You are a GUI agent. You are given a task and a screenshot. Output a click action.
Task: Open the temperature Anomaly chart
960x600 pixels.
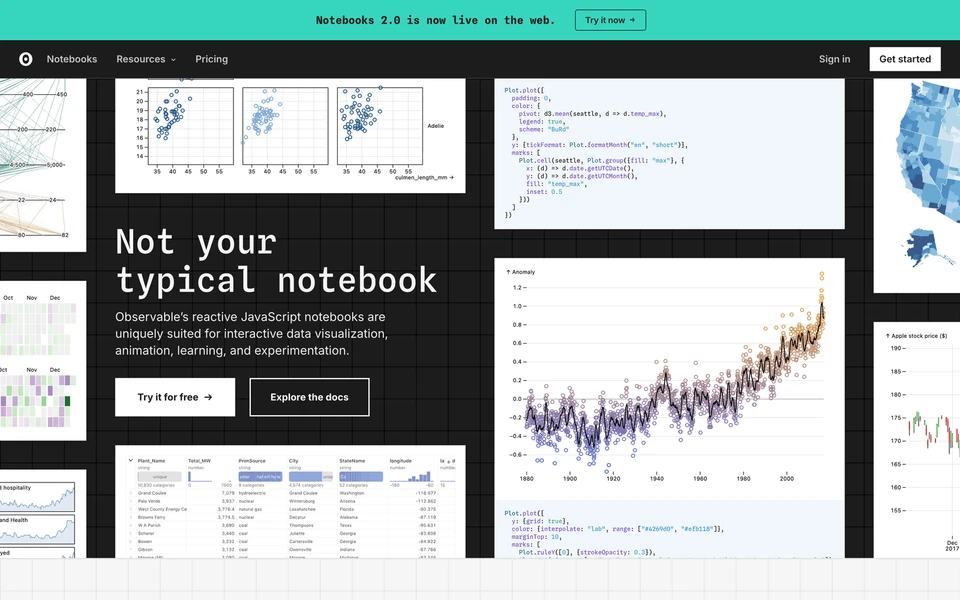669,378
